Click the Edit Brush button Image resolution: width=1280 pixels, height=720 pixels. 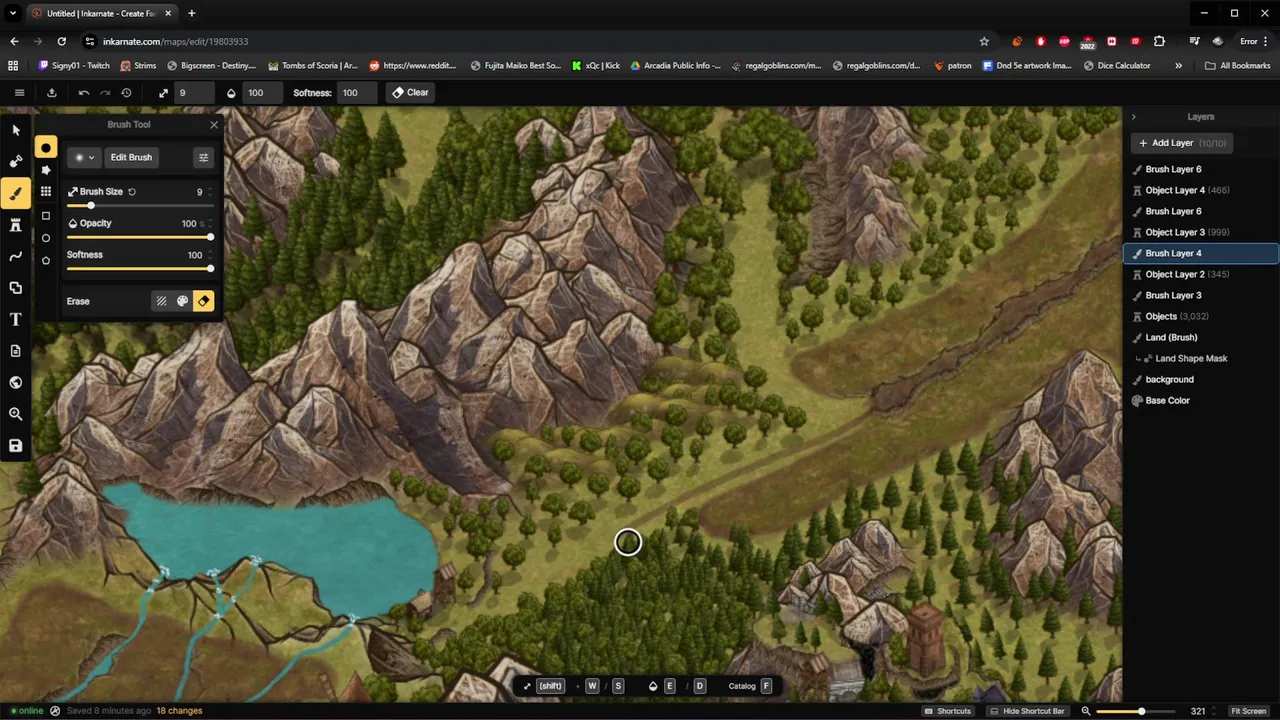coord(131,157)
